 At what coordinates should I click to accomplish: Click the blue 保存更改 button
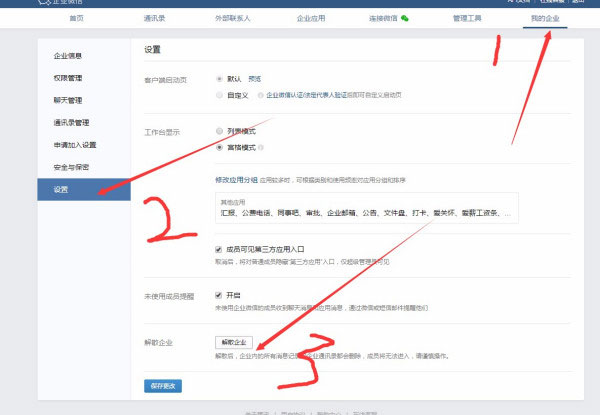163,385
